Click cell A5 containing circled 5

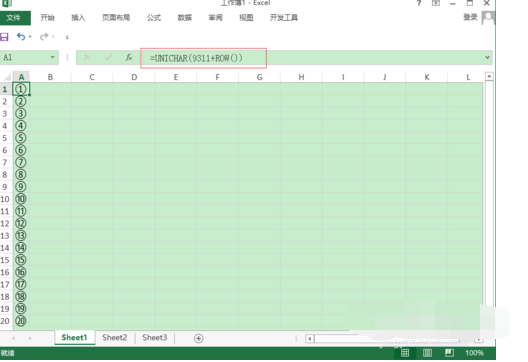pyautogui.click(x=21, y=138)
